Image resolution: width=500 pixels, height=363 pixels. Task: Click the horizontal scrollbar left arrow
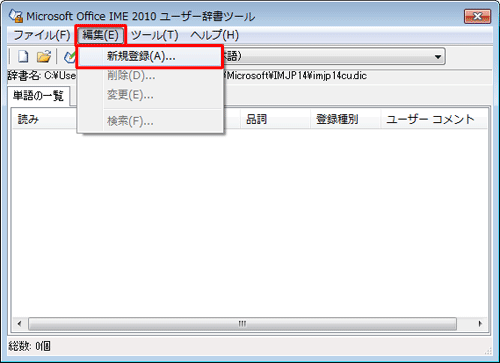(20, 324)
